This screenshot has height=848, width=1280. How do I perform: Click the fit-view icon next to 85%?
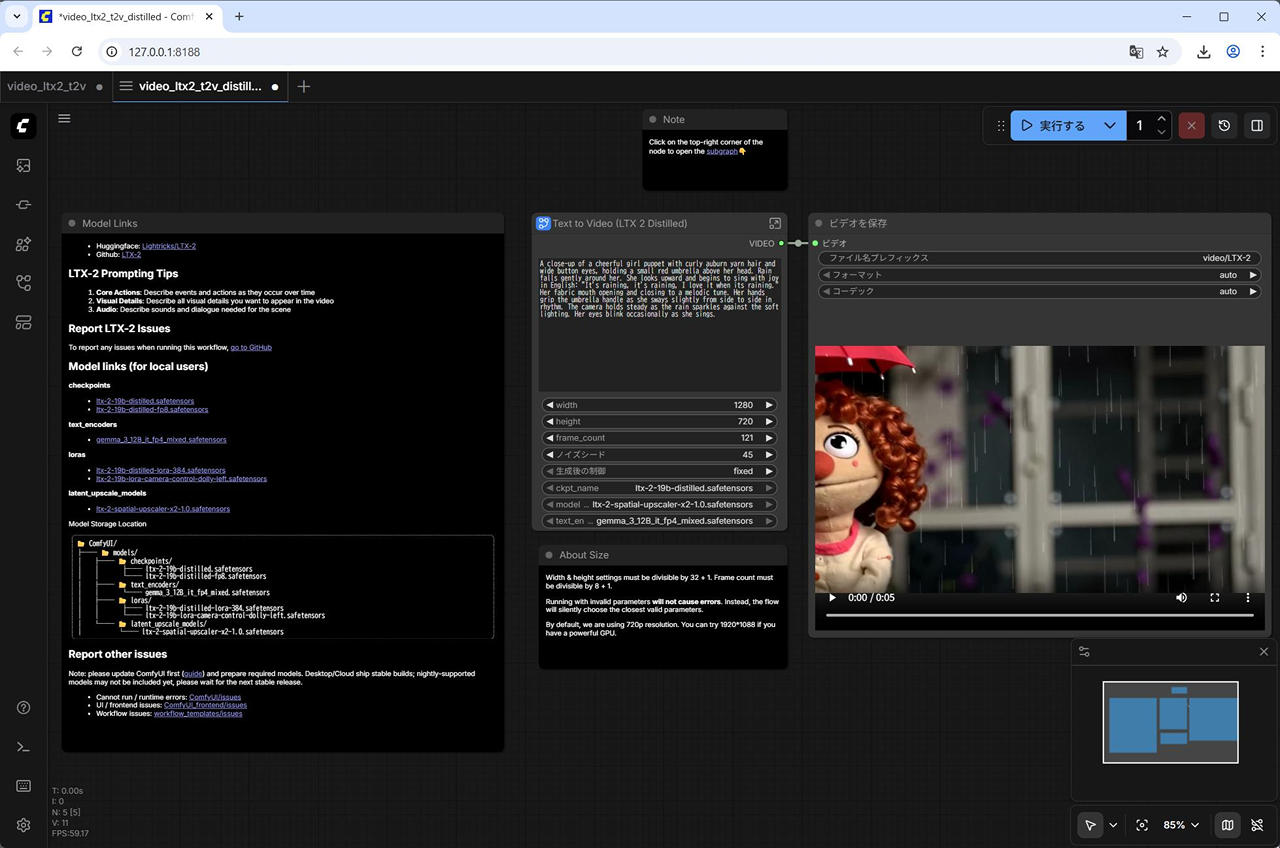pyautogui.click(x=1142, y=825)
